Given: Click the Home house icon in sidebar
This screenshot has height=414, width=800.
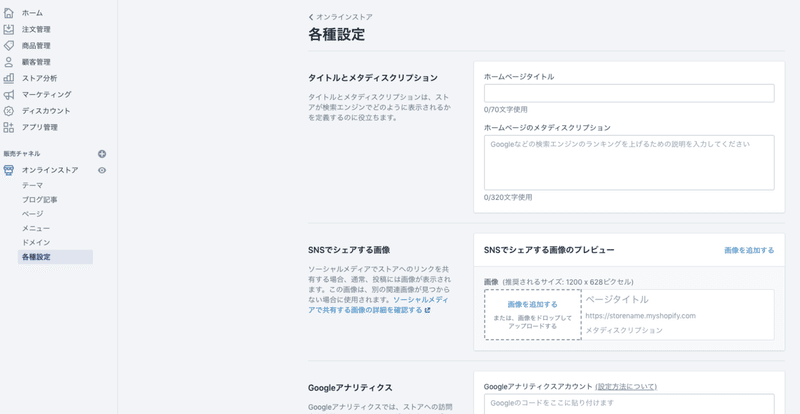Looking at the screenshot, I should (9, 13).
